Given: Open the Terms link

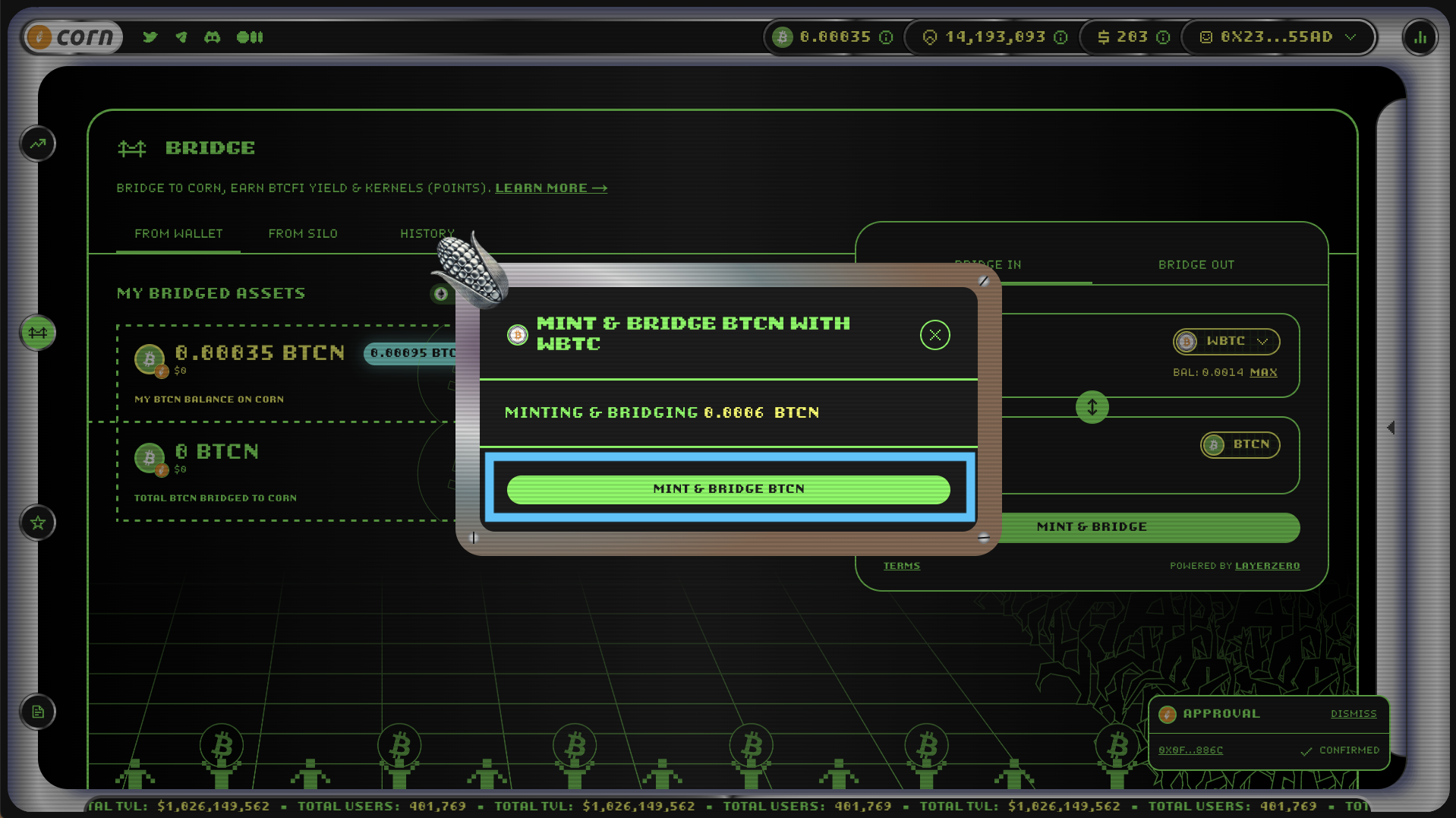Looking at the screenshot, I should coord(901,566).
